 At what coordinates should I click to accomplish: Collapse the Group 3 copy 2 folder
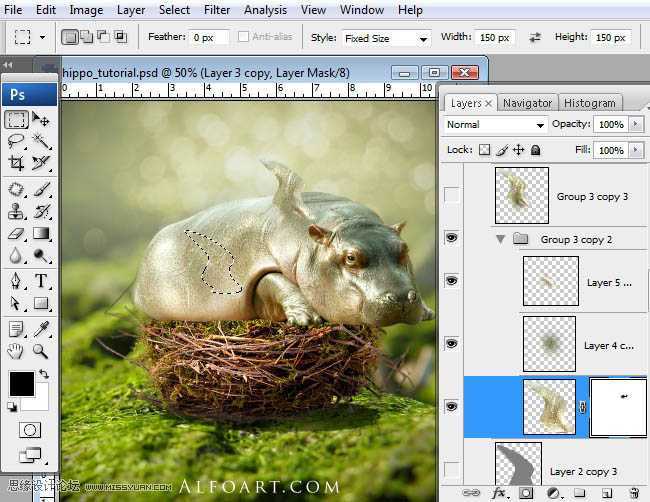500,240
